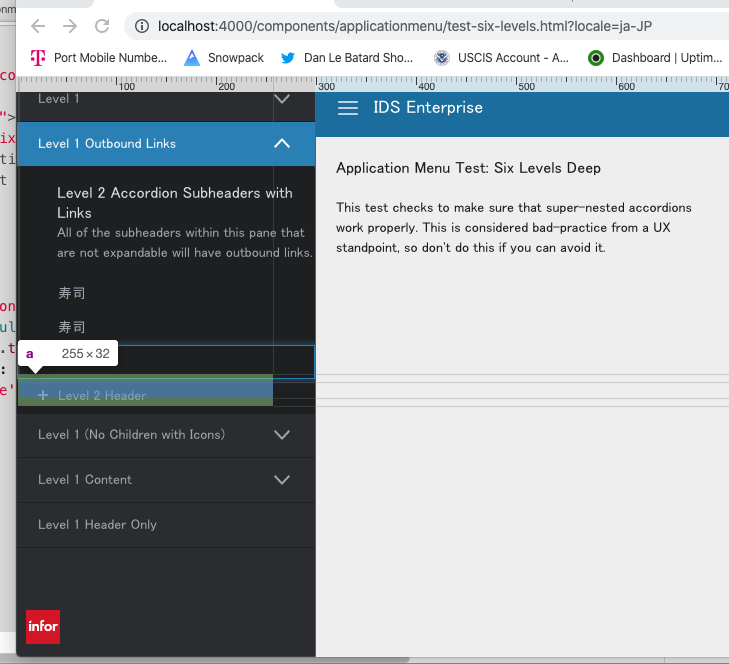Image resolution: width=729 pixels, height=664 pixels.
Task: Click the Snowpack triangle favicon
Action: click(192, 58)
